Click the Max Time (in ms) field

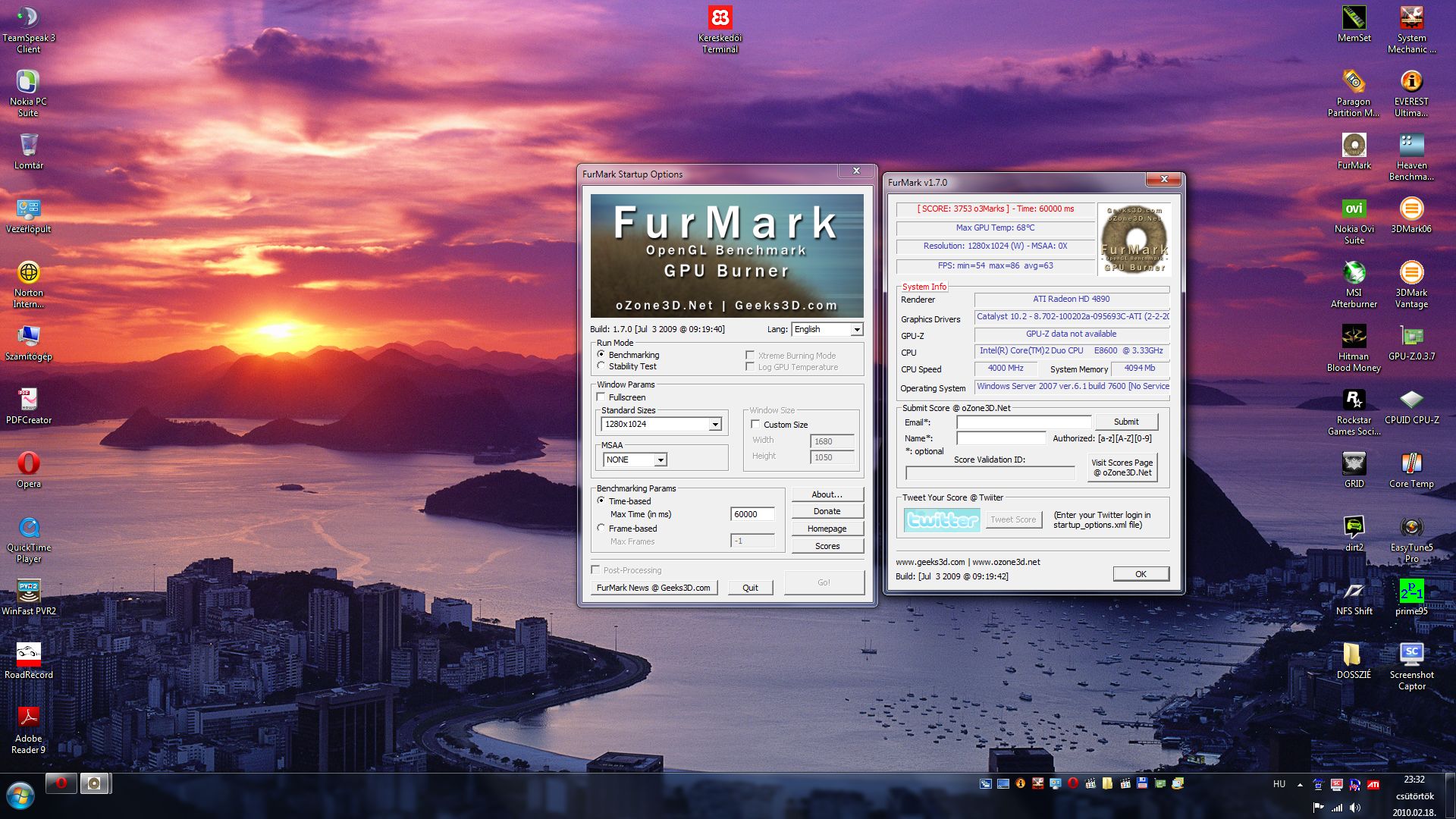click(x=752, y=514)
